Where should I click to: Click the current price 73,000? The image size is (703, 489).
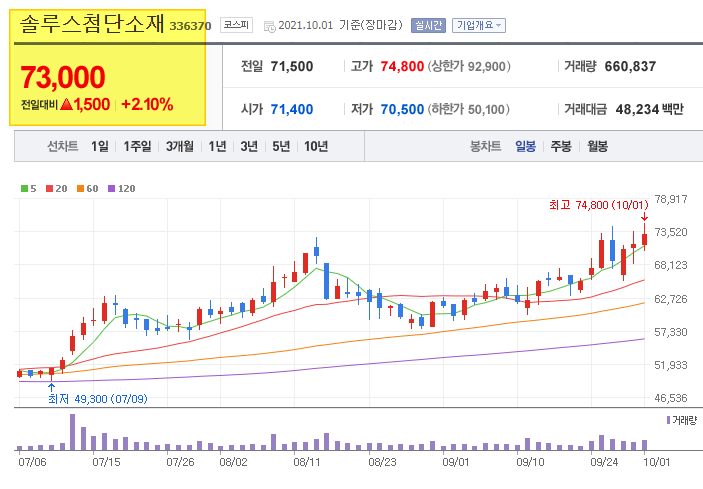click(63, 77)
